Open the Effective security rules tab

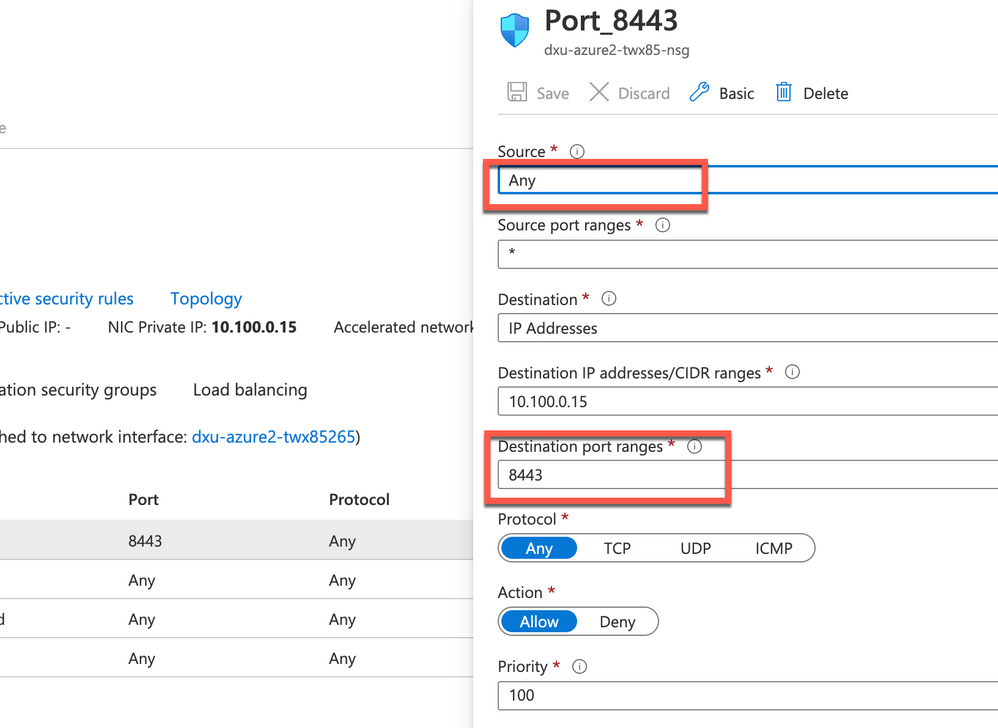pyautogui.click(x=66, y=298)
